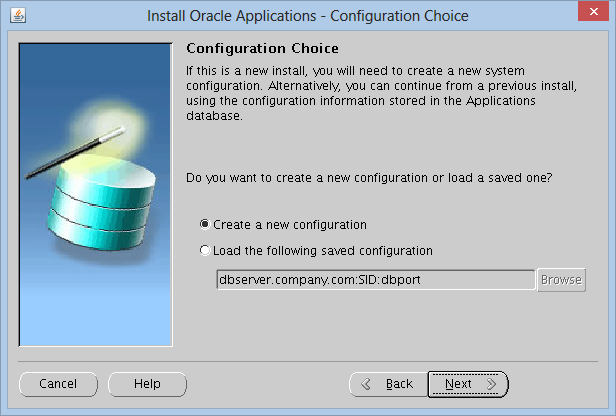Click the question about new or saved configuration
Viewport: 616px width, 416px height.
[x=369, y=178]
